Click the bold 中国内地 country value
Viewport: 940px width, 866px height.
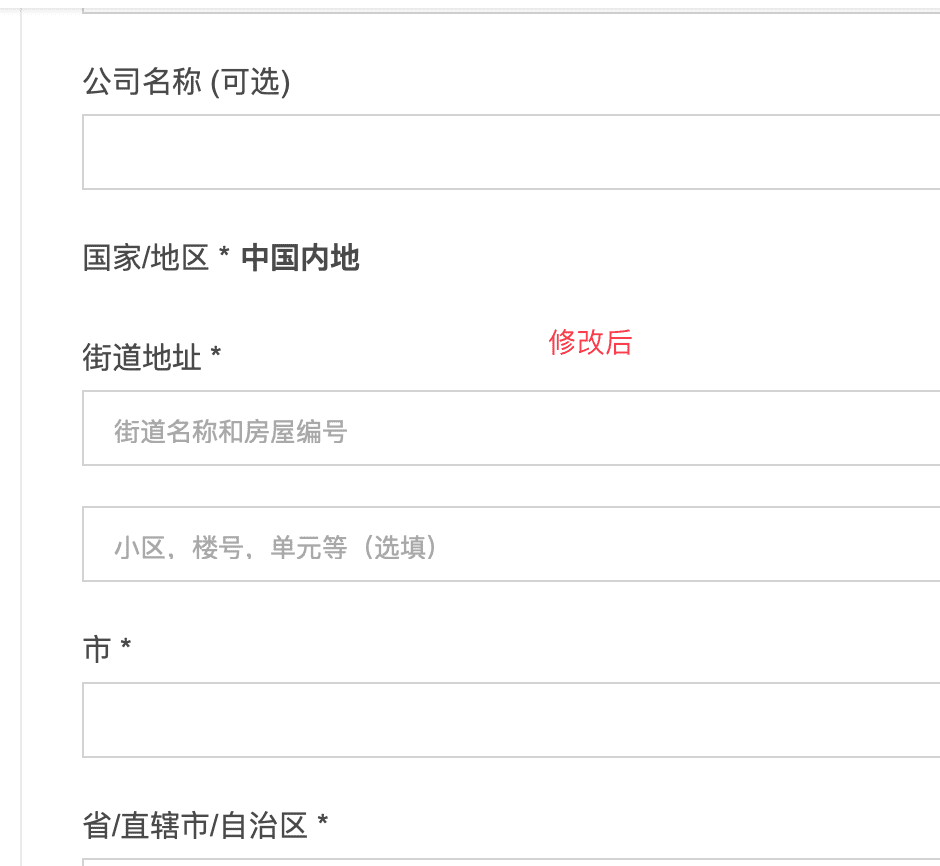(300, 258)
